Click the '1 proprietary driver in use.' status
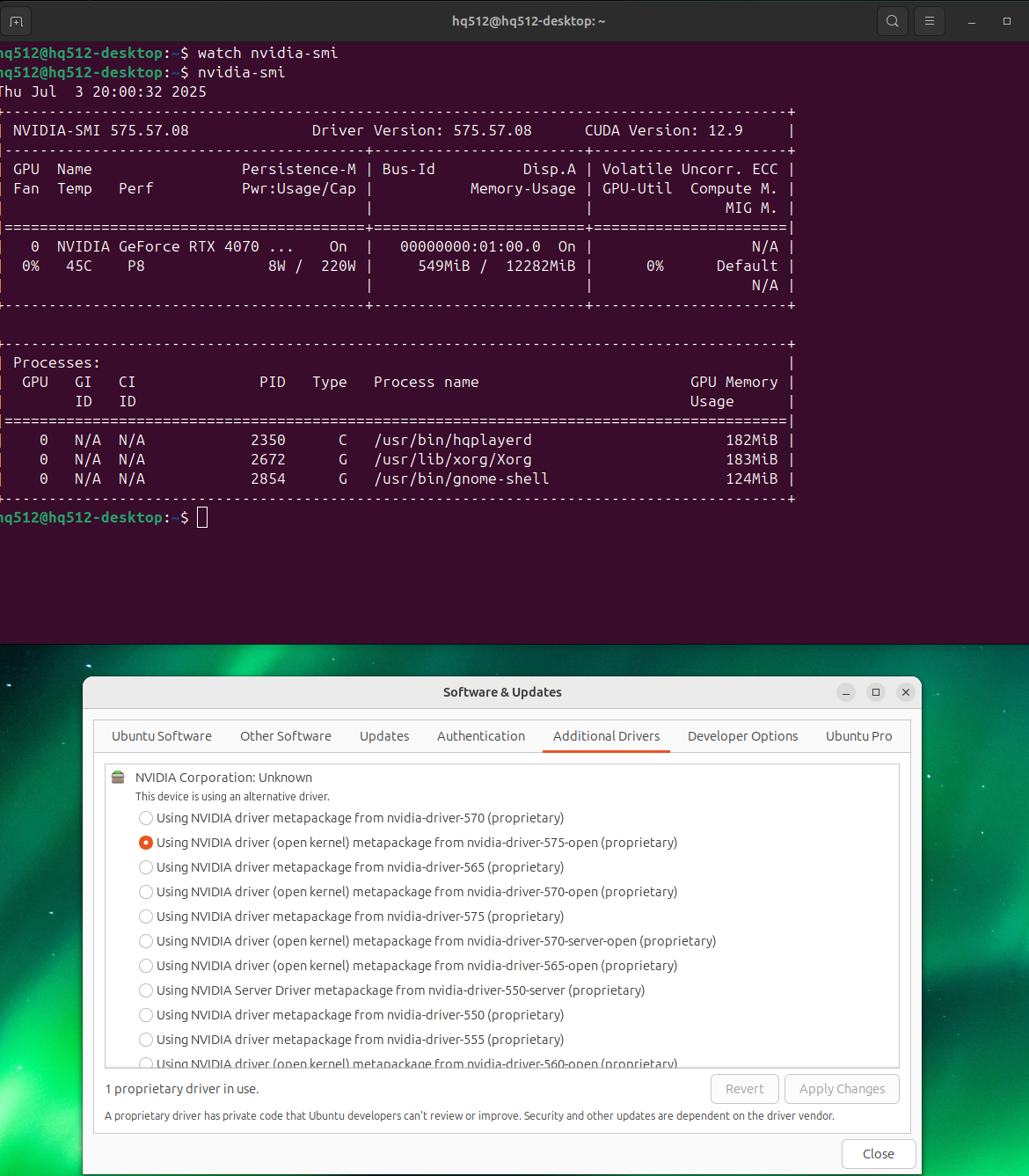Viewport: 1029px width, 1176px height. coord(182,1089)
